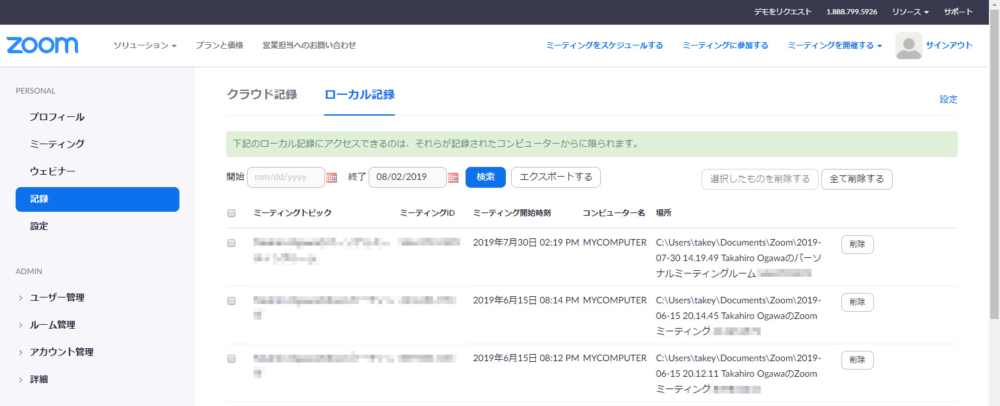Click the 検索 button

pyautogui.click(x=485, y=177)
